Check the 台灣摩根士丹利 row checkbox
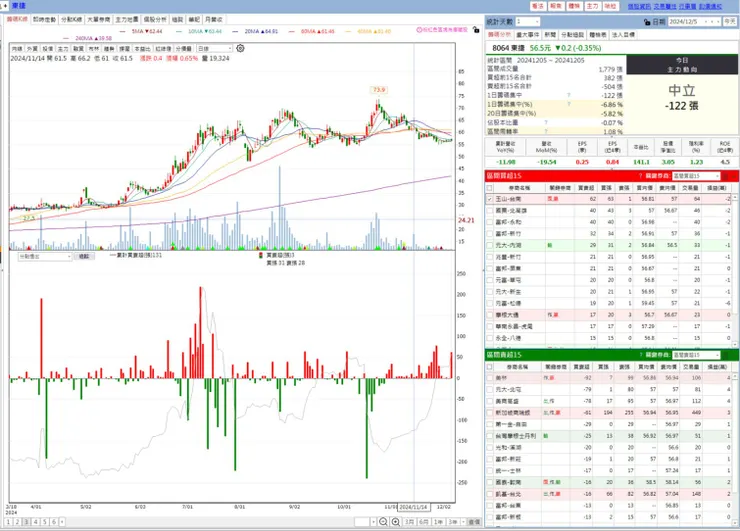The image size is (740, 531). click(490, 436)
